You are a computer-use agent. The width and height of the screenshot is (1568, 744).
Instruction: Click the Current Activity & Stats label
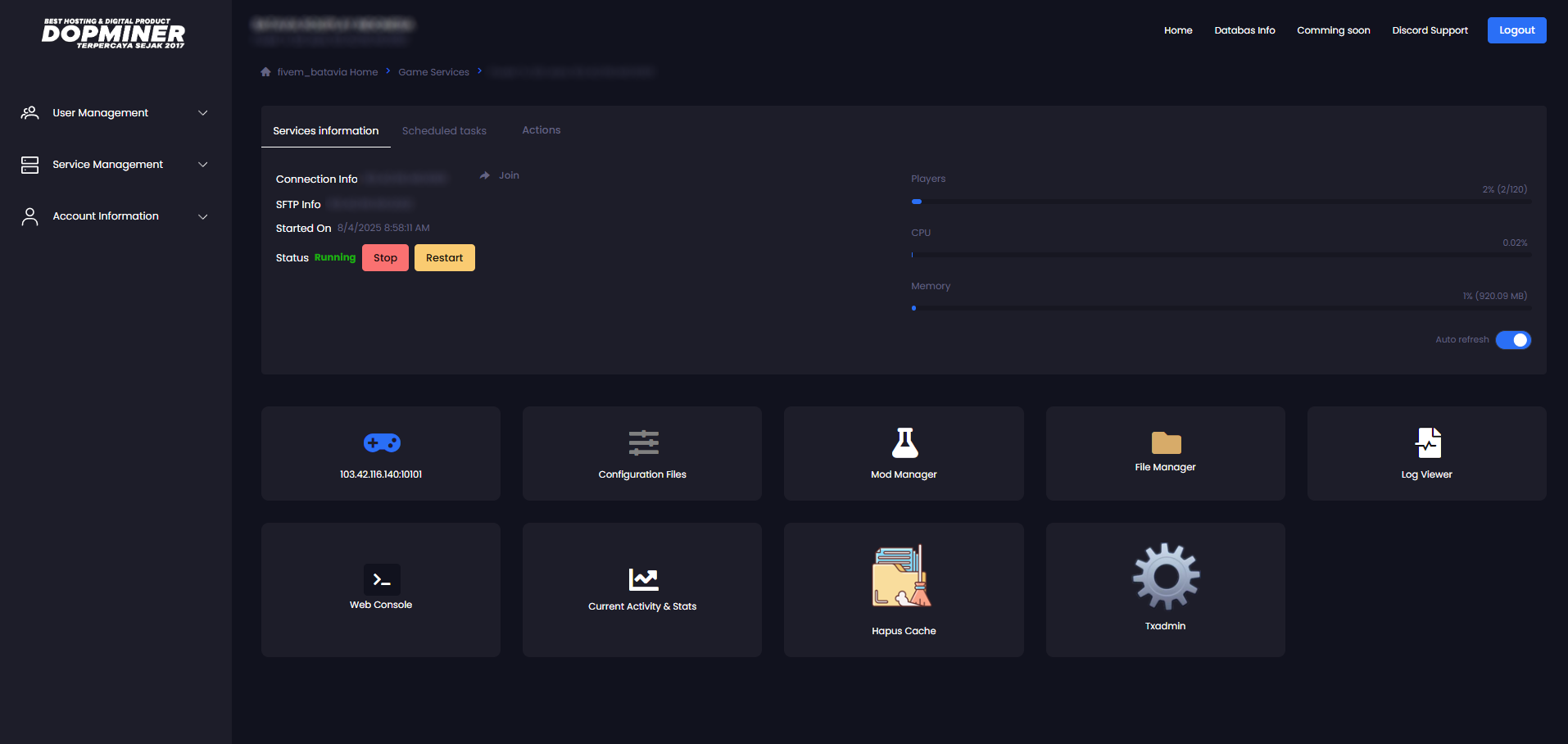coord(642,606)
